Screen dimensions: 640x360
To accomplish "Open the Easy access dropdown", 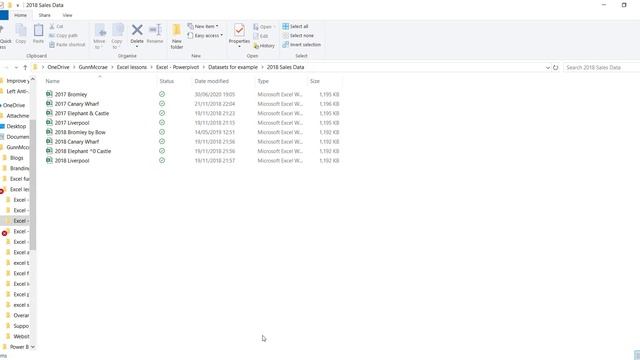I will point(205,36).
